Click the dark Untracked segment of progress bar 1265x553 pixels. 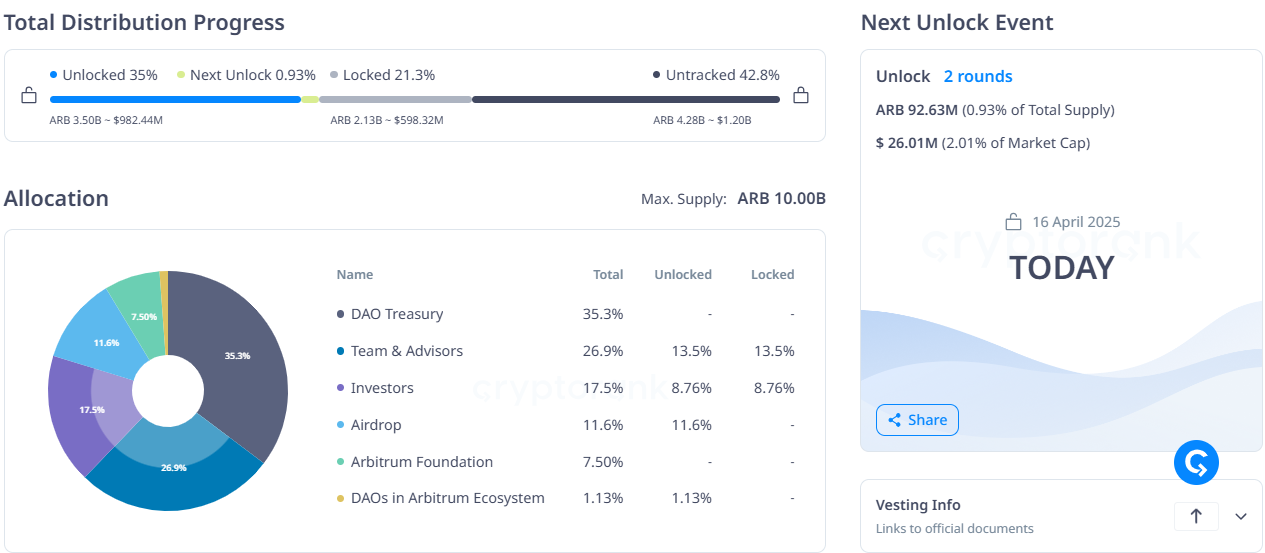625,100
